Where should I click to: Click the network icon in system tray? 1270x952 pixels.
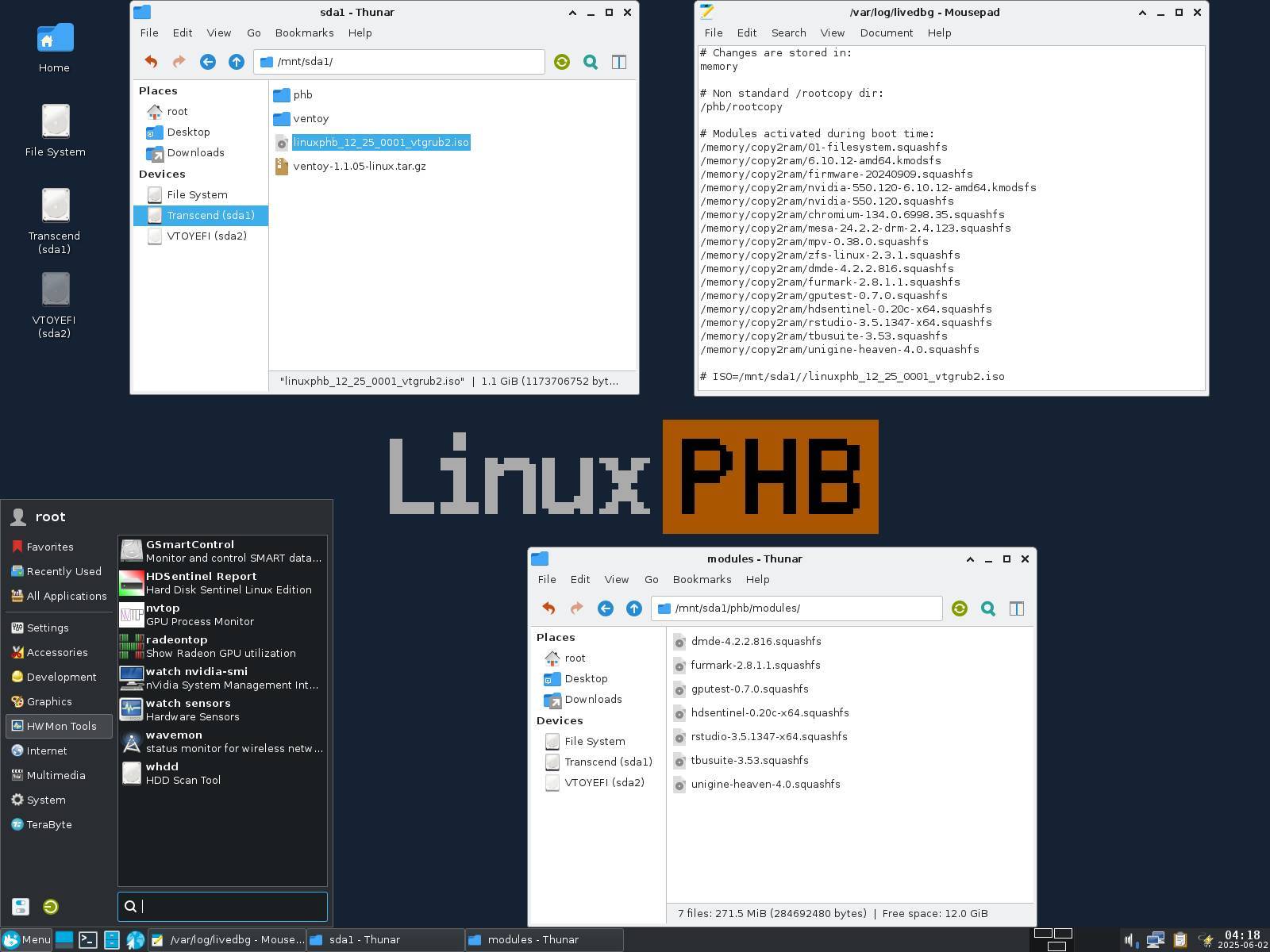click(1155, 941)
